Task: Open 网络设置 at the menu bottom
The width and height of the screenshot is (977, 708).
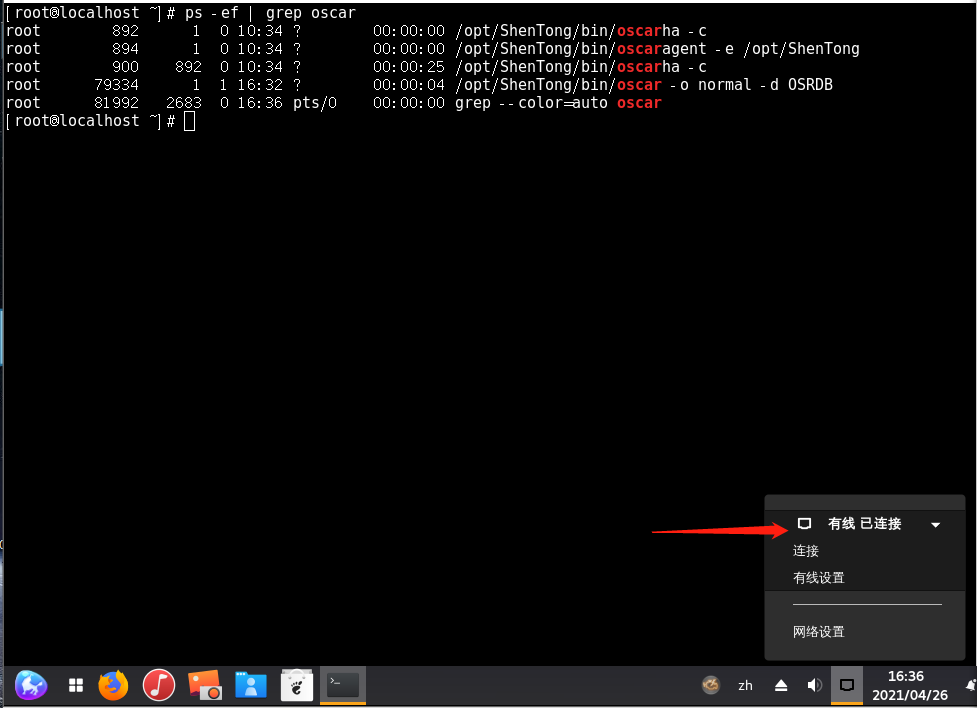Action: click(x=819, y=632)
